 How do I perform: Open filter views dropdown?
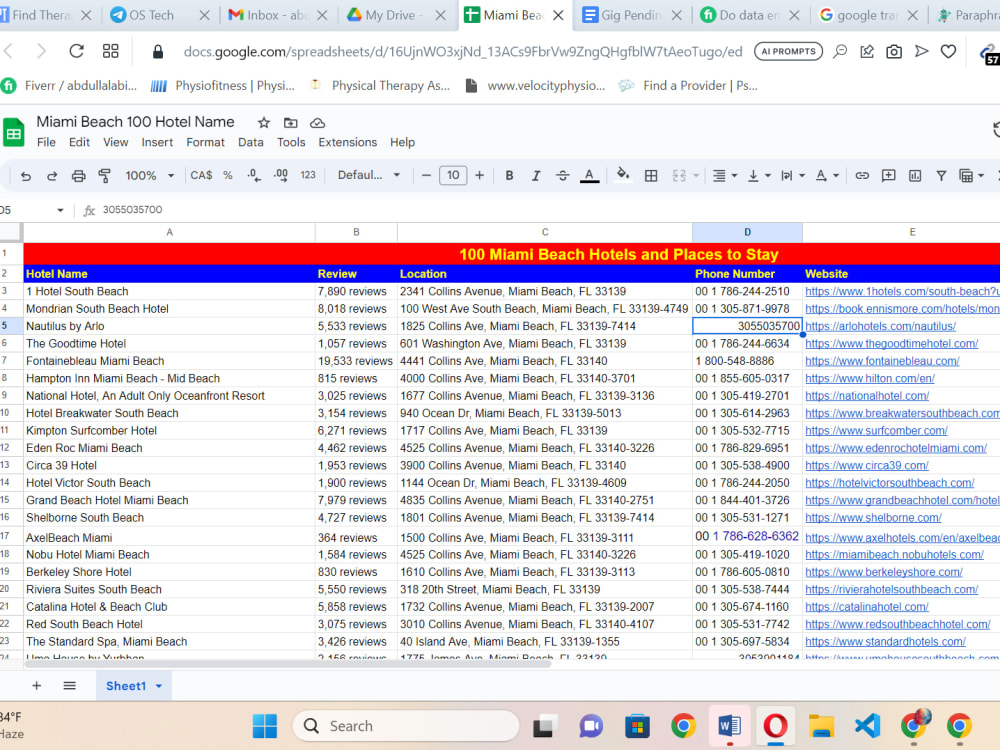972,175
